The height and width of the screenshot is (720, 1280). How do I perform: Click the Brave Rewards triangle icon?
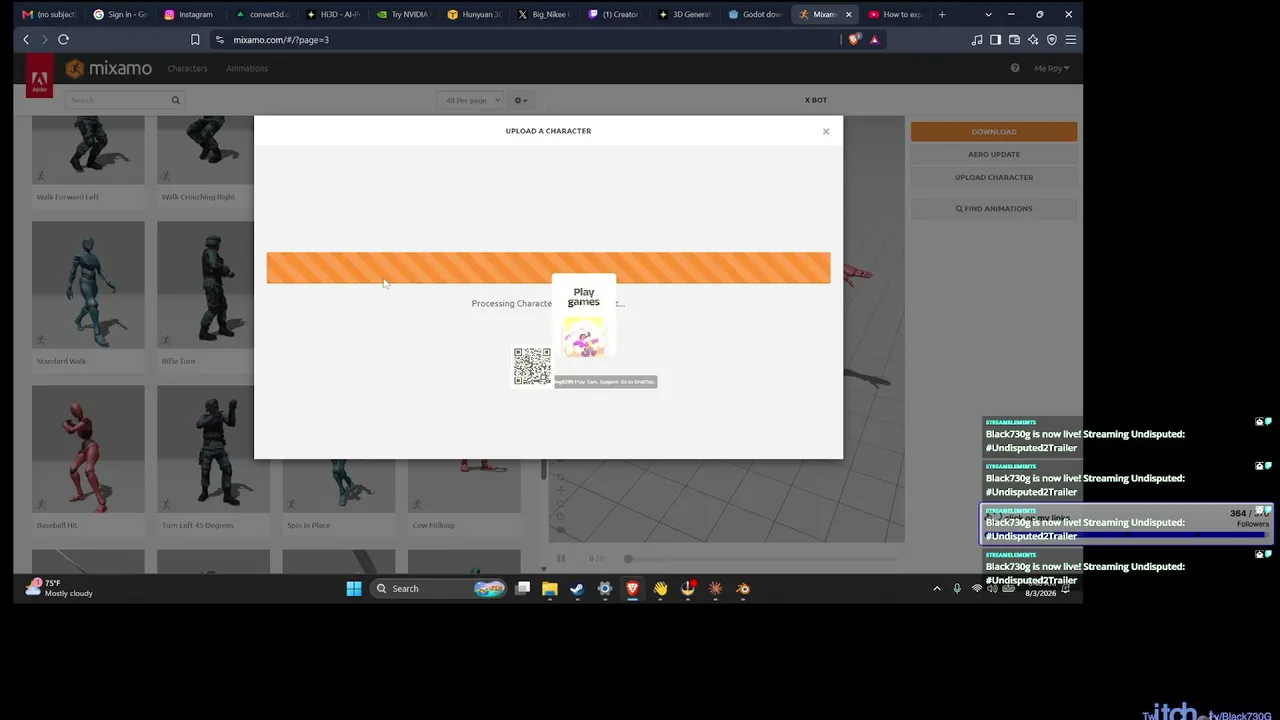(874, 40)
